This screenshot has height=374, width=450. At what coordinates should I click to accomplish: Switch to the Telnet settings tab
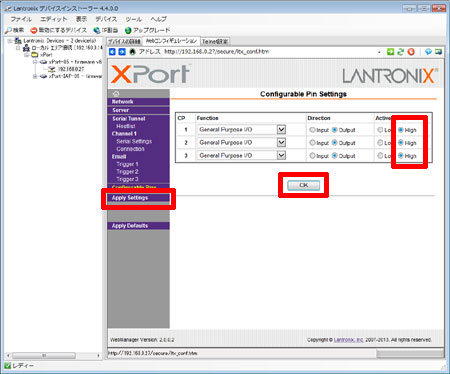(215, 41)
